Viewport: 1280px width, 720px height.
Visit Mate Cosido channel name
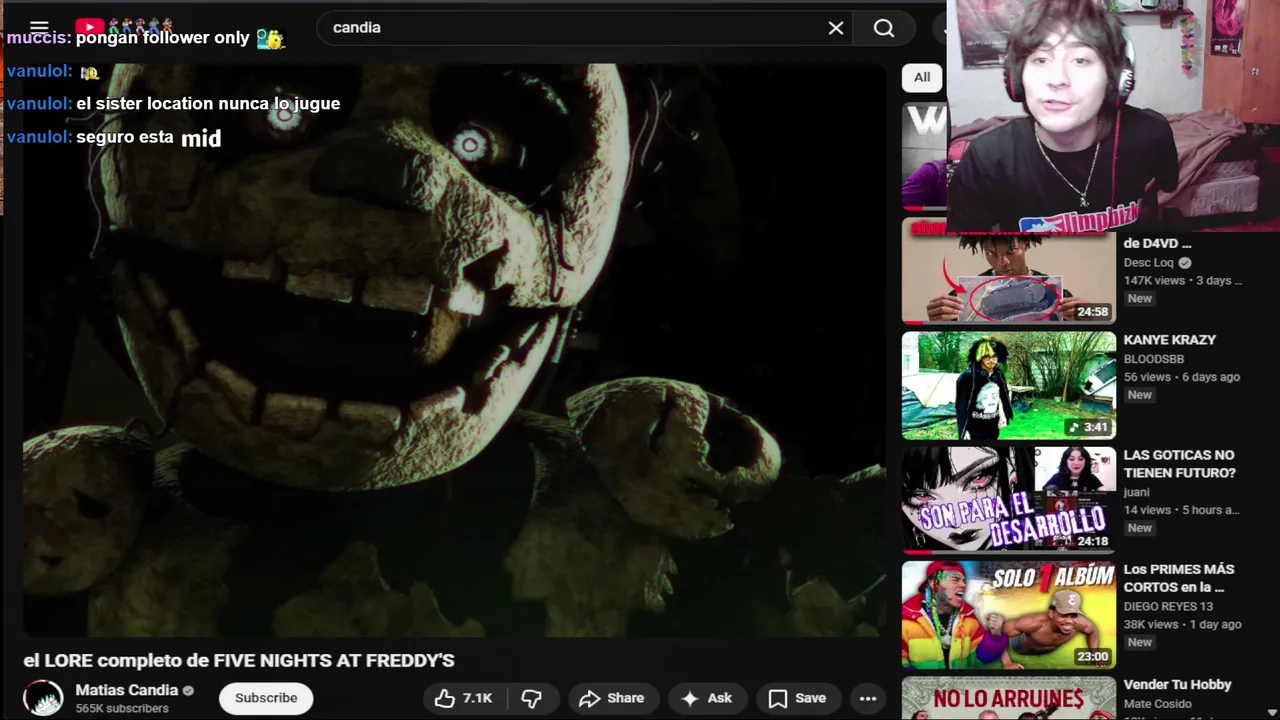tap(1159, 704)
